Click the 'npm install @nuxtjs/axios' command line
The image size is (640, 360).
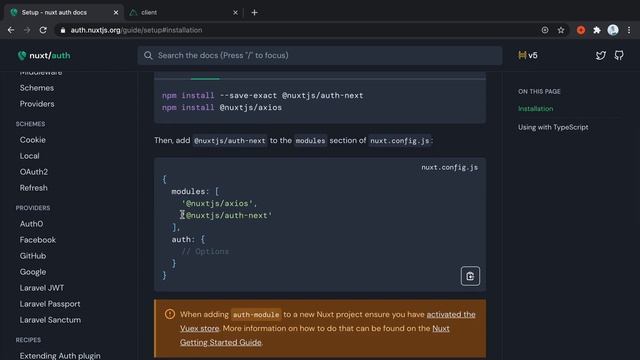222,108
